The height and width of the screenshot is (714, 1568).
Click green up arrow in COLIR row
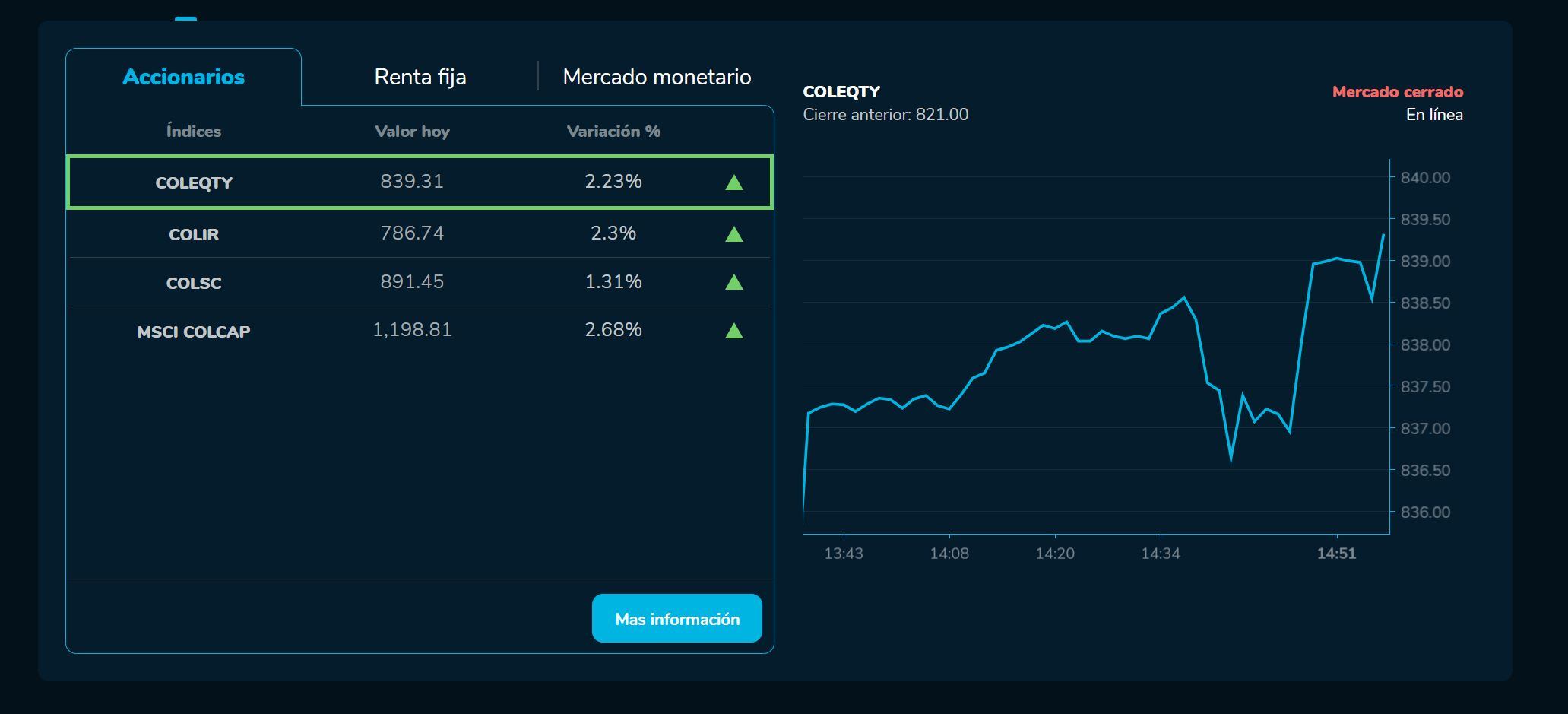733,234
